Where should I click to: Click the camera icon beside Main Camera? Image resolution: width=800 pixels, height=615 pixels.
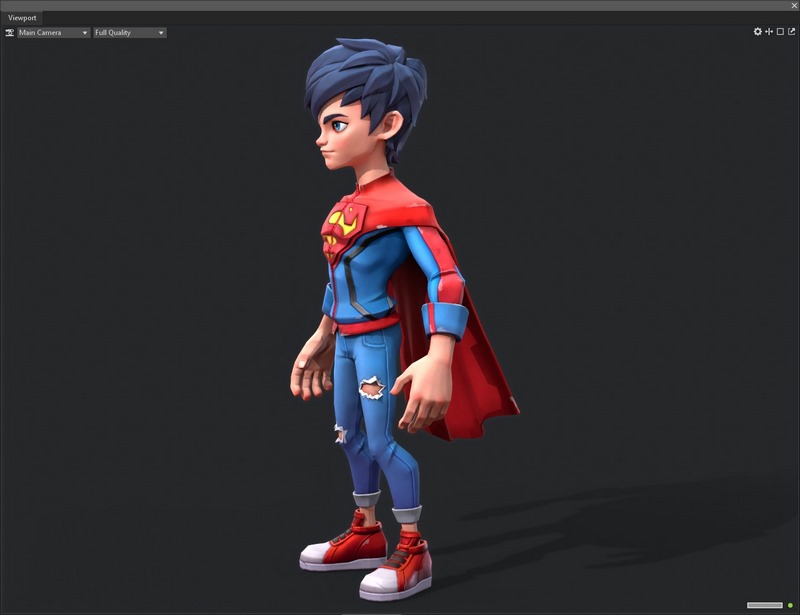[9, 33]
